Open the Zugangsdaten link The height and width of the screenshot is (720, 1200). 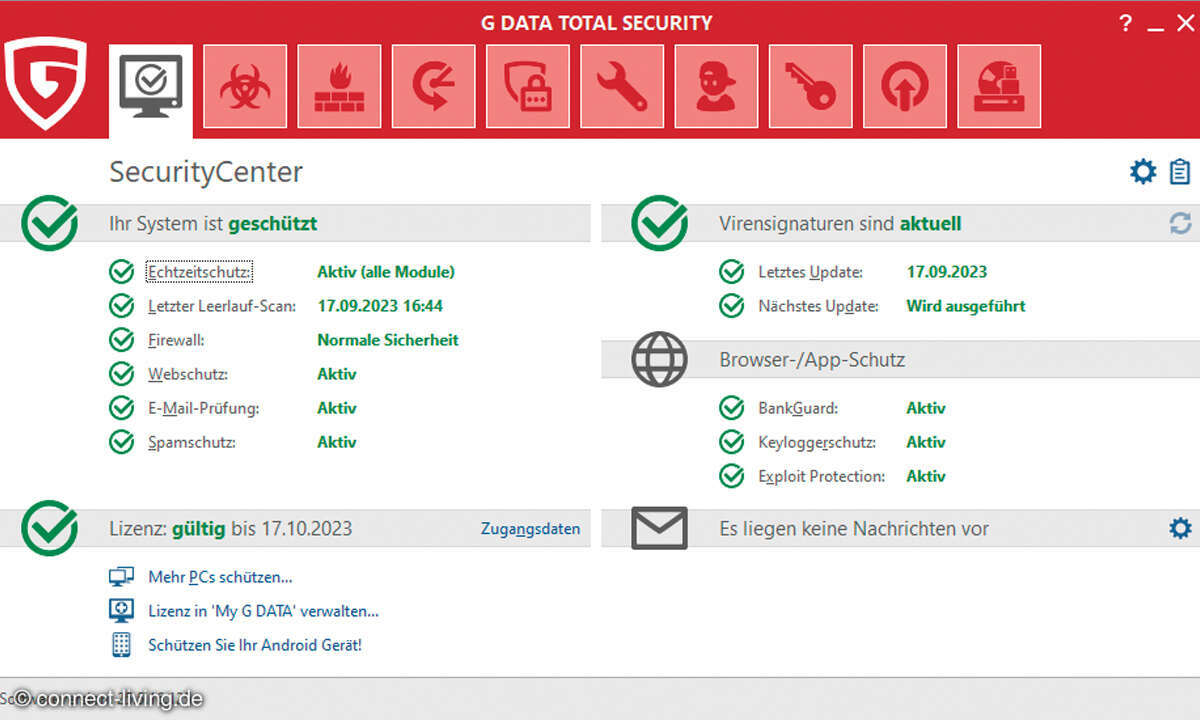point(530,529)
